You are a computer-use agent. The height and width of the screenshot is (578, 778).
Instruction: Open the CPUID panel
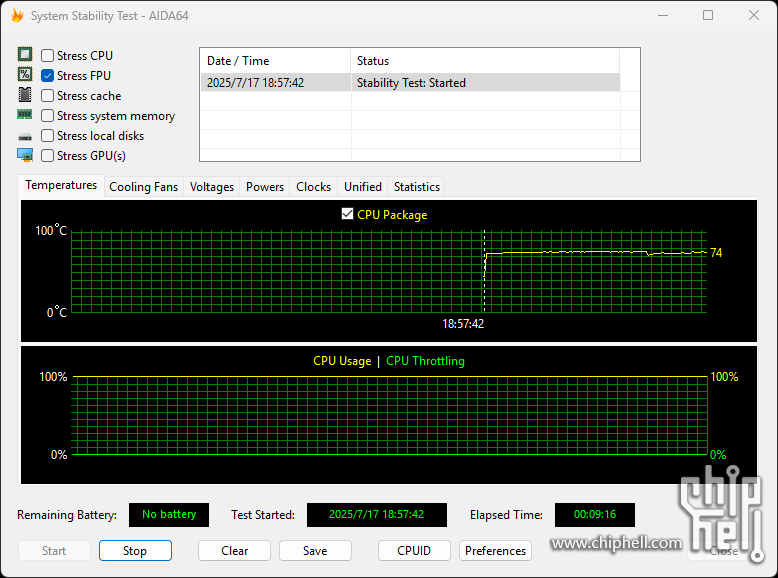click(x=414, y=551)
